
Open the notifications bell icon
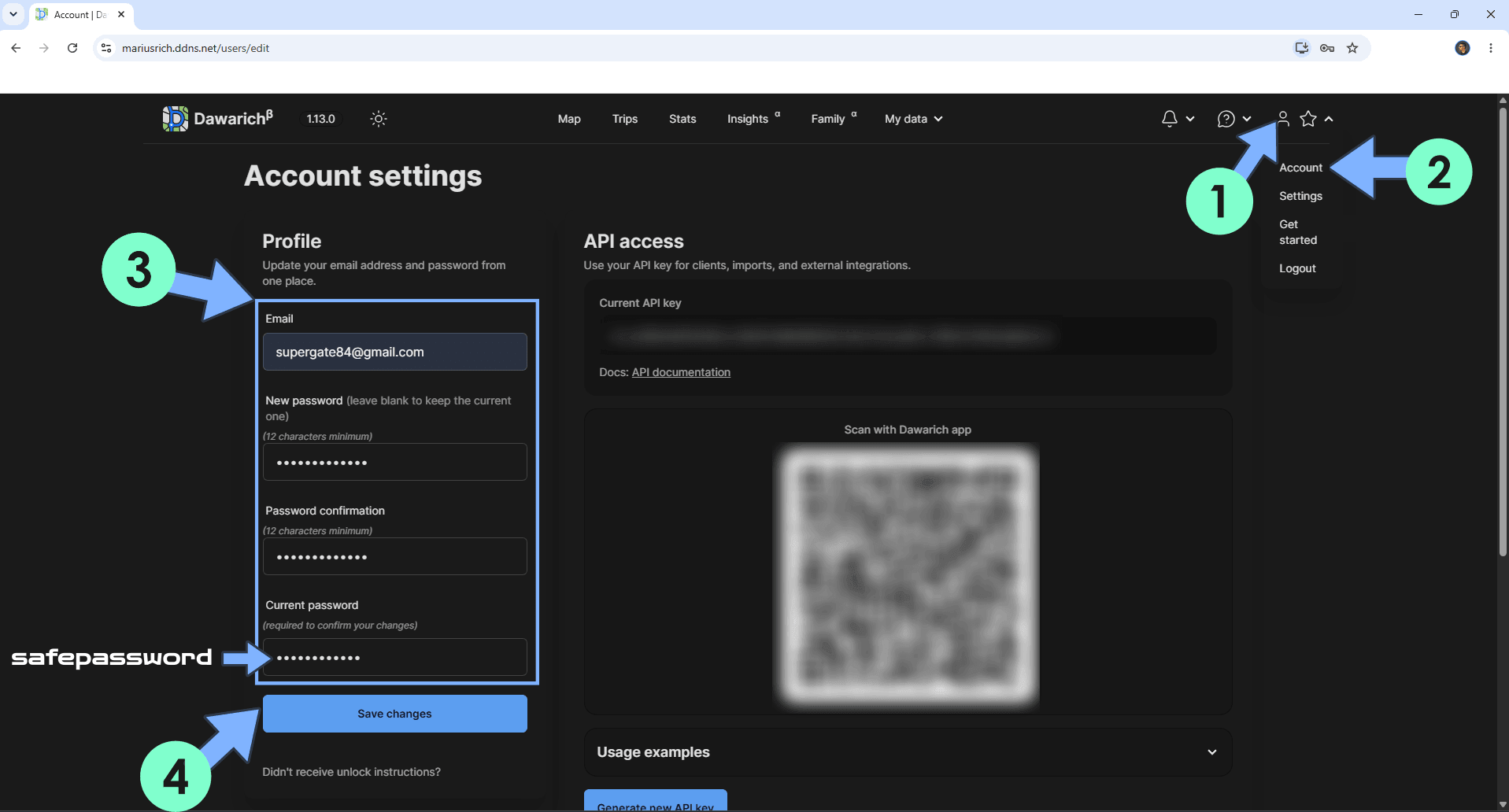tap(1170, 119)
